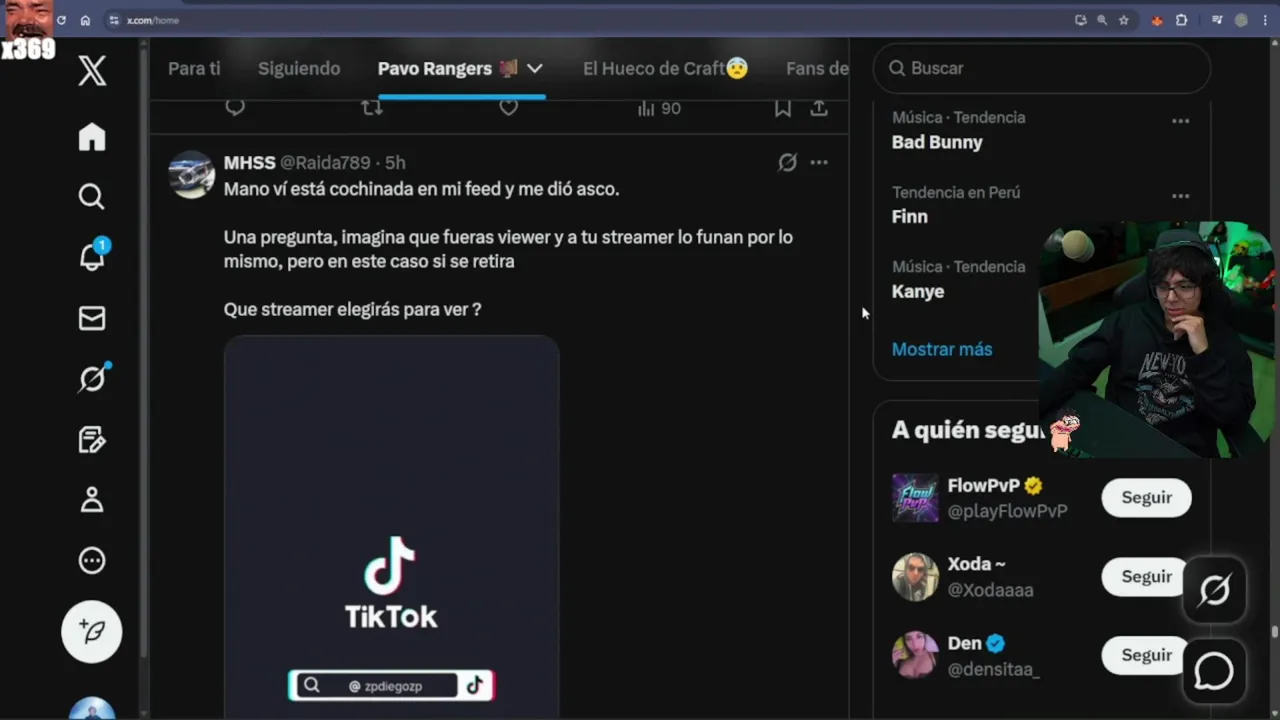1280x720 pixels.
Task: Open @Raida789 handle link
Action: [325, 163]
